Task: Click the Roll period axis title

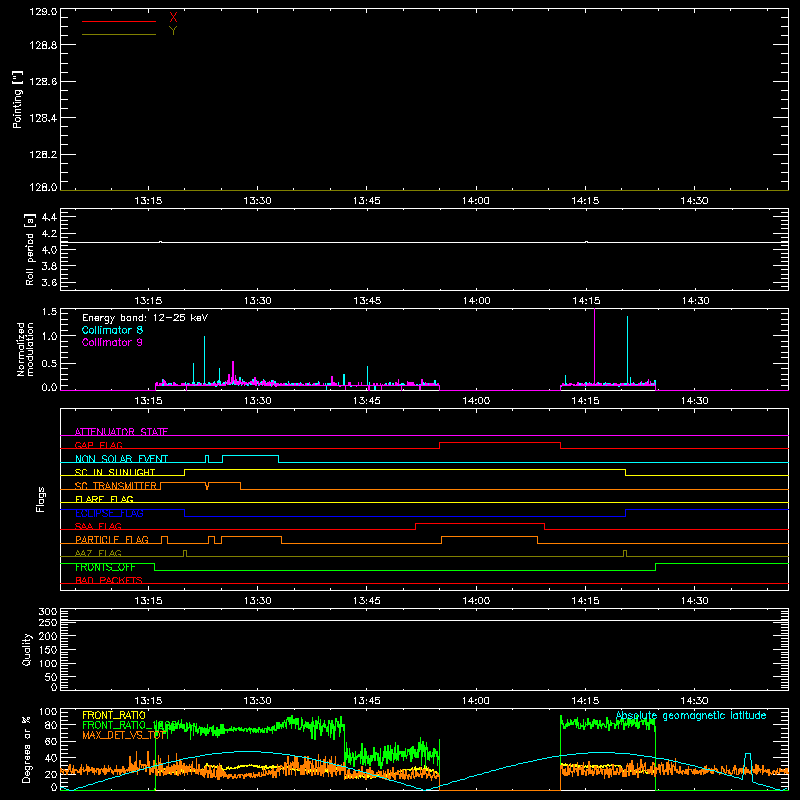Action: point(29,249)
